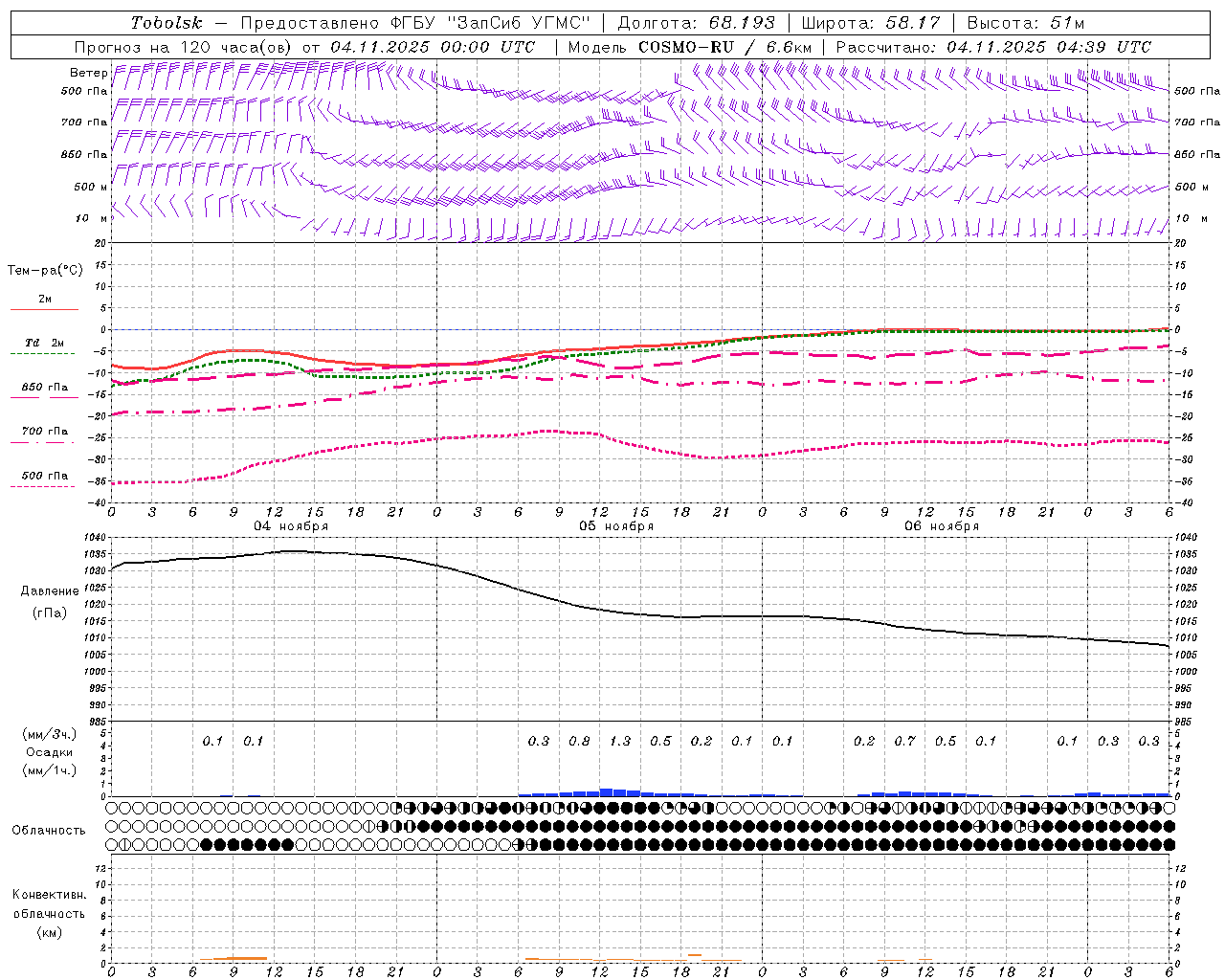Select the Долгота: 68.193 value
1225x980 pixels.
(696, 23)
